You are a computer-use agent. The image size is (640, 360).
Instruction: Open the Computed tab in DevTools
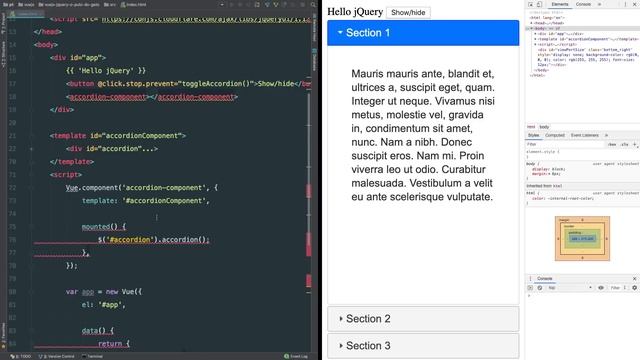click(x=555, y=135)
